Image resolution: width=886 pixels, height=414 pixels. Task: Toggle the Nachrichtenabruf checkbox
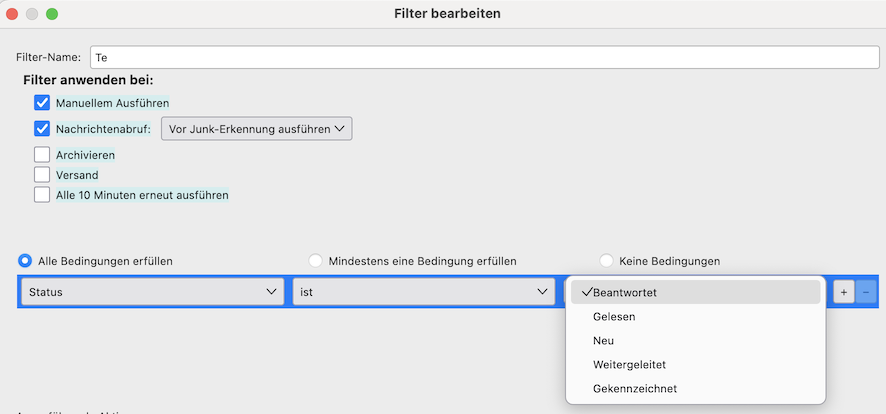(x=42, y=129)
